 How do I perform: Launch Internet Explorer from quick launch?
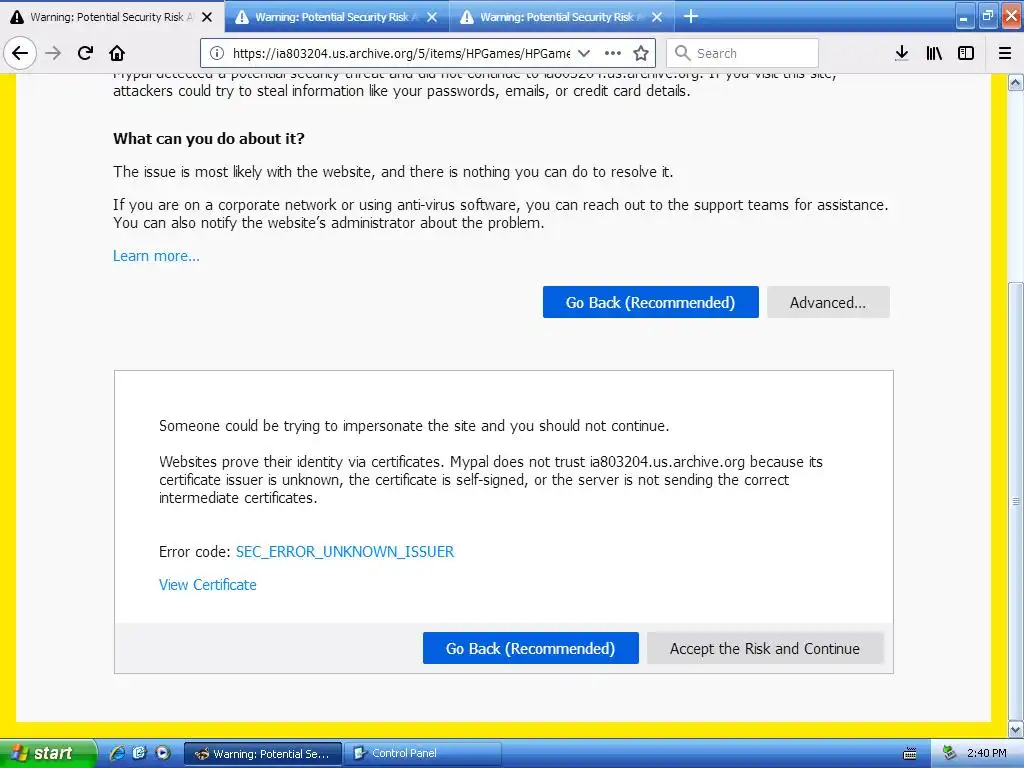(x=117, y=753)
